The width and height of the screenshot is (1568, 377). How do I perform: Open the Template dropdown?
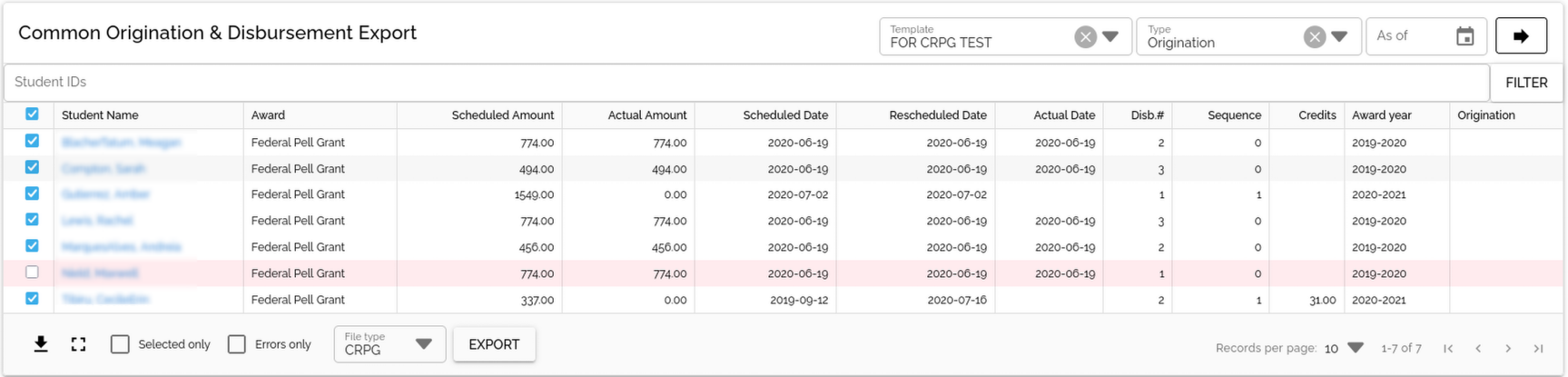pyautogui.click(x=1110, y=37)
